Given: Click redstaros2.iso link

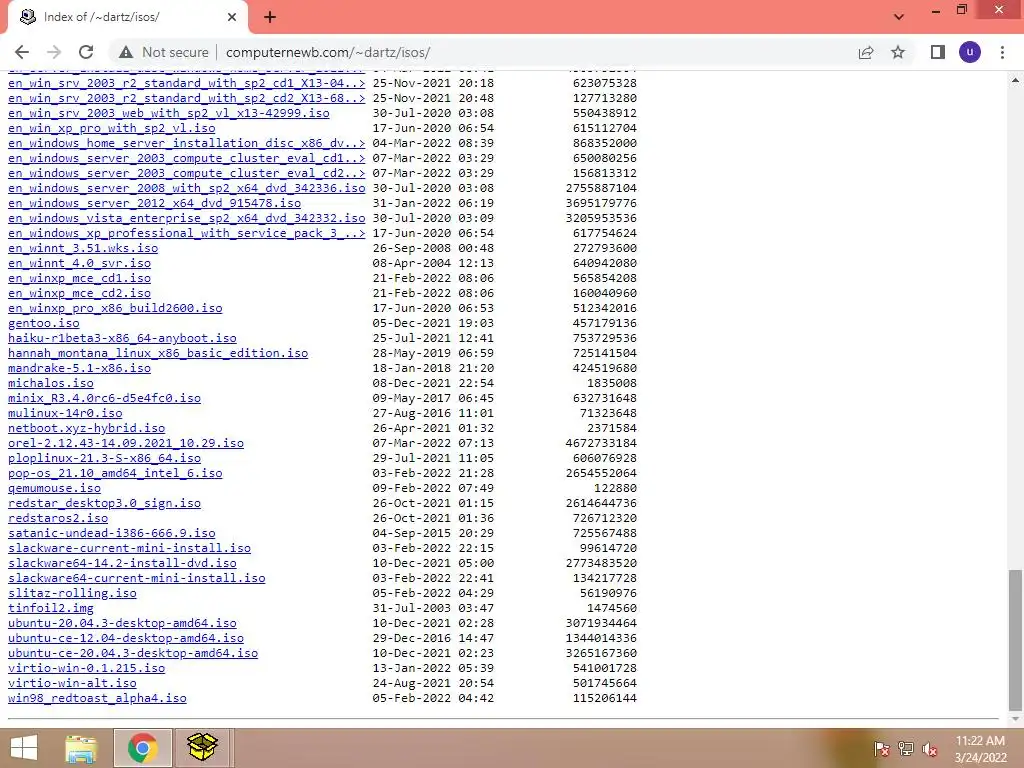Looking at the screenshot, I should 58,519.
